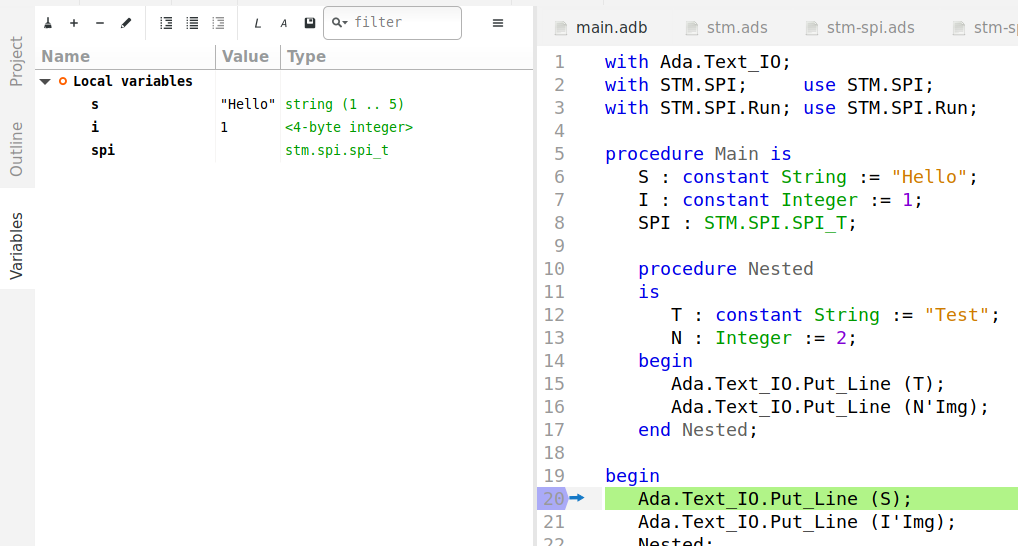1018x546 pixels.
Task: Click the pencil edit icon in toolbar
Action: [126, 23]
